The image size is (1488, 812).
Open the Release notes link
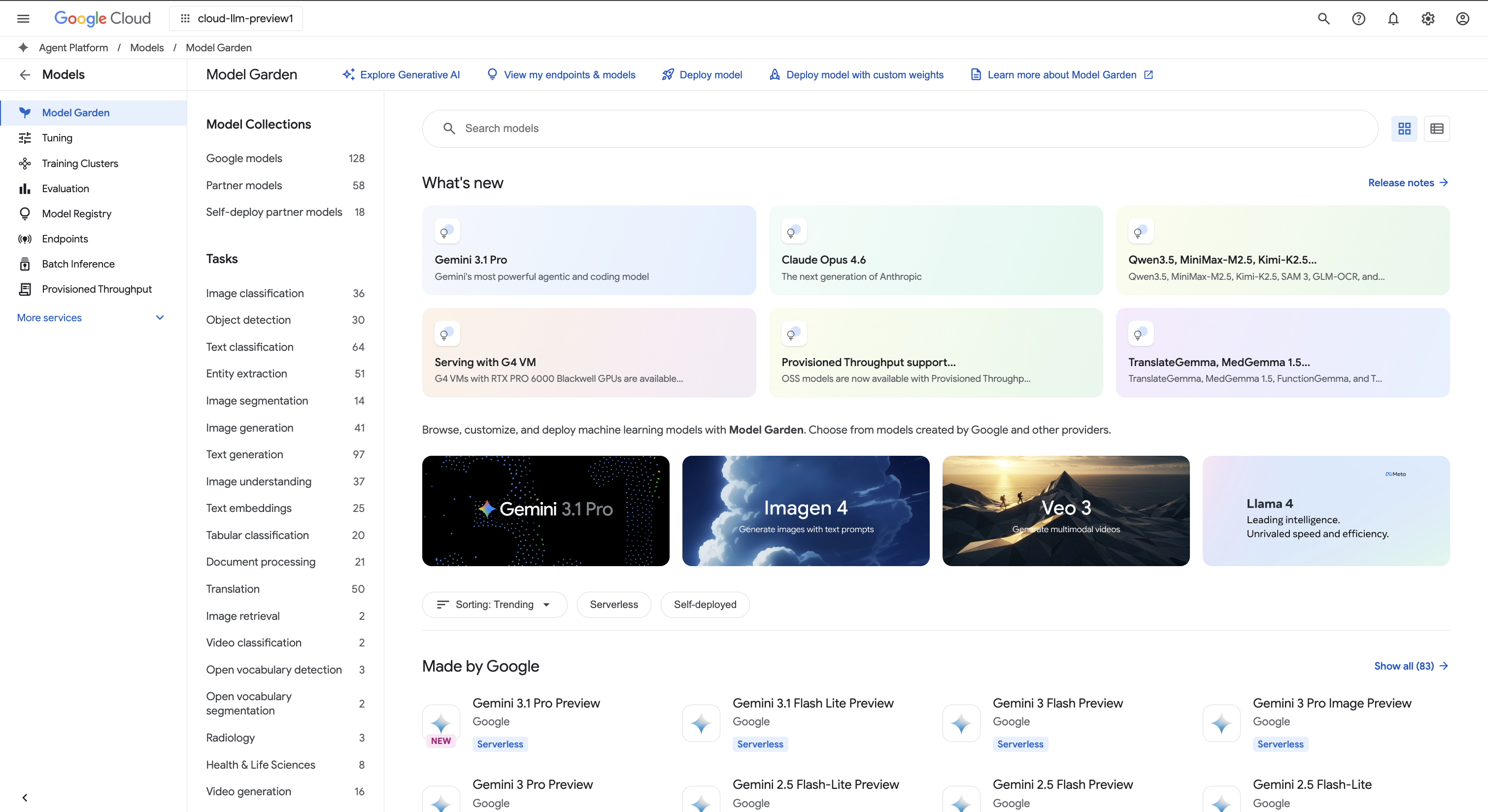pyautogui.click(x=1401, y=182)
